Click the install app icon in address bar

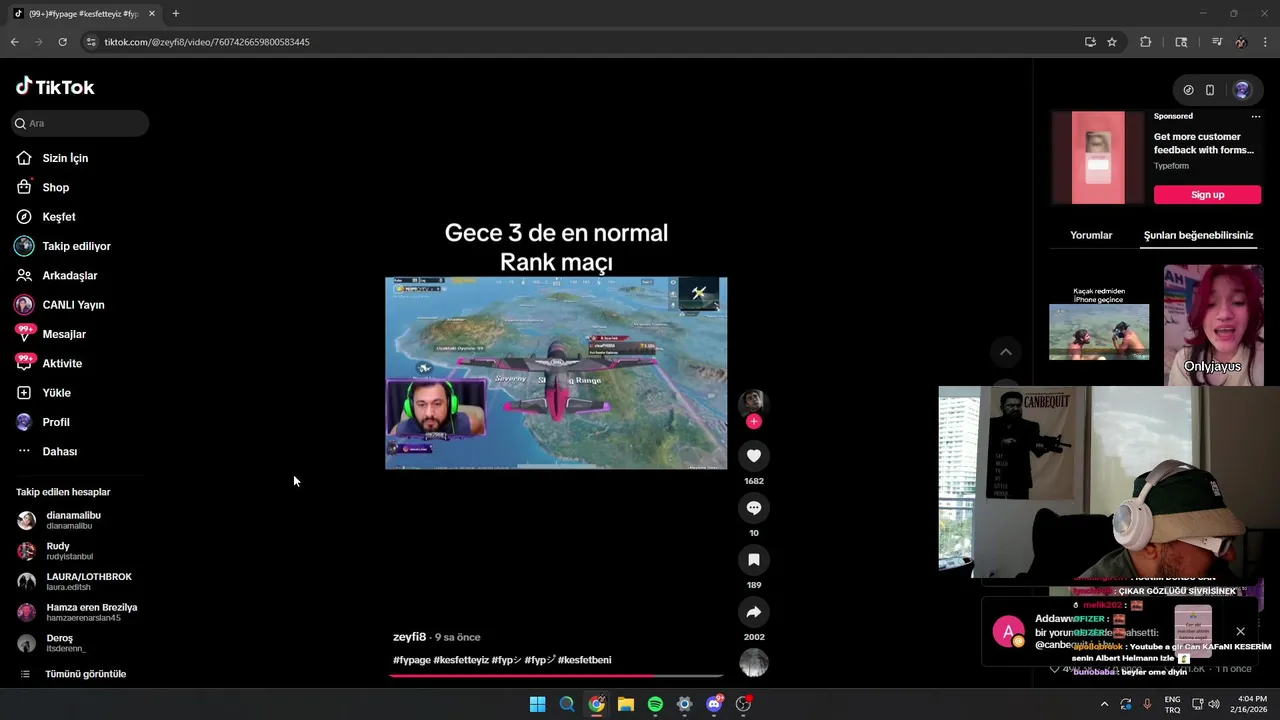tap(1090, 42)
